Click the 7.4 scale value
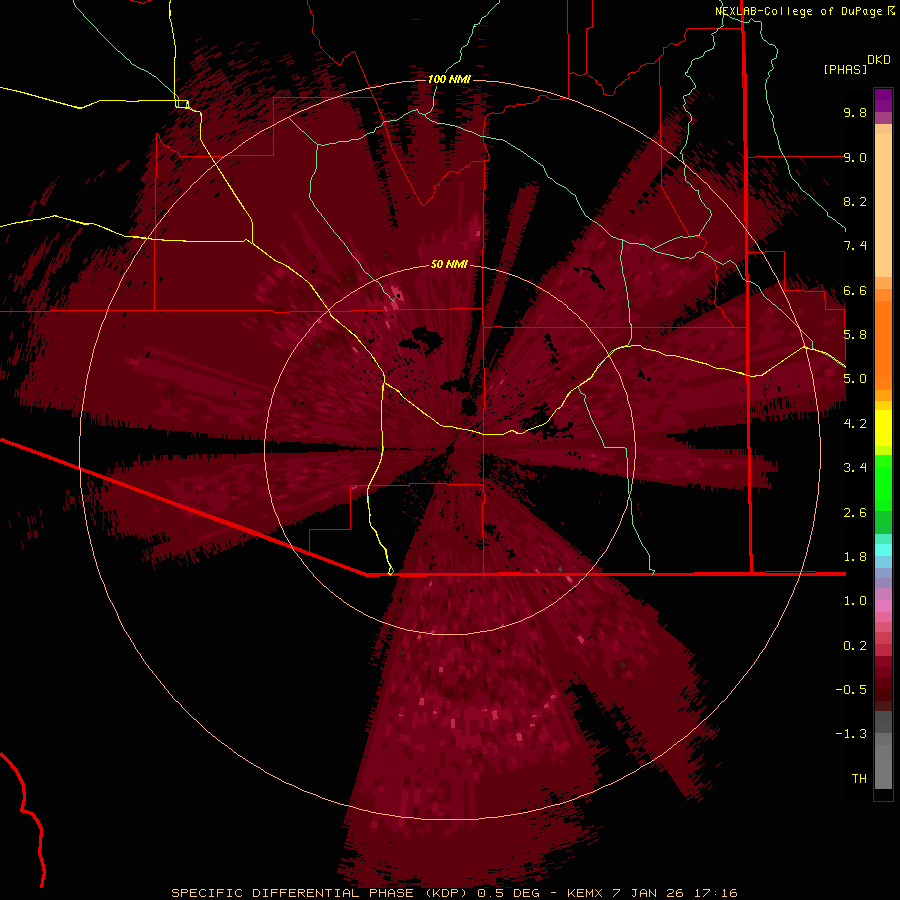900x900 pixels. tap(855, 246)
